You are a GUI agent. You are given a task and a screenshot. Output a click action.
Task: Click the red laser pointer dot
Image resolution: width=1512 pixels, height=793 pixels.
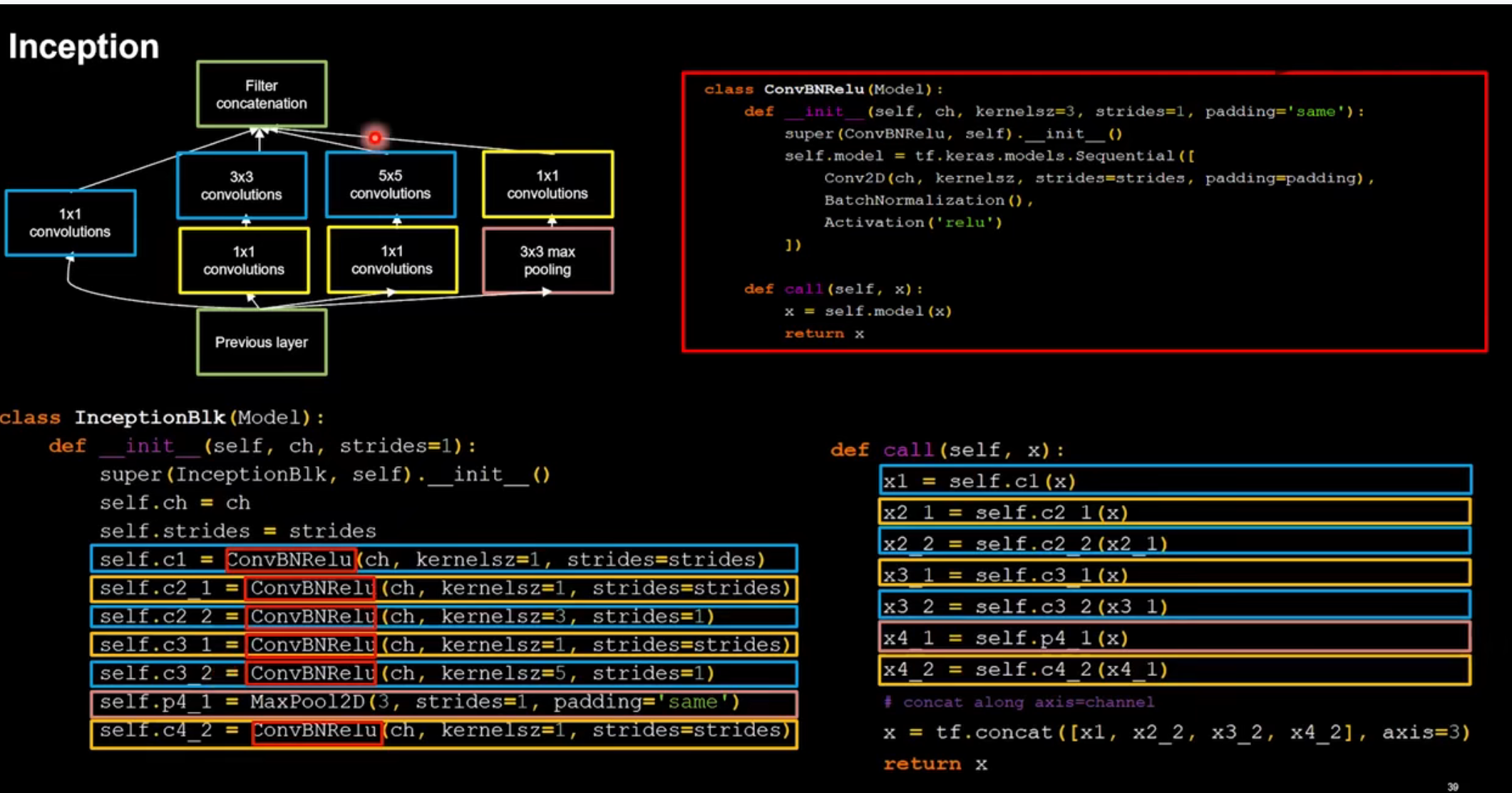[375, 138]
